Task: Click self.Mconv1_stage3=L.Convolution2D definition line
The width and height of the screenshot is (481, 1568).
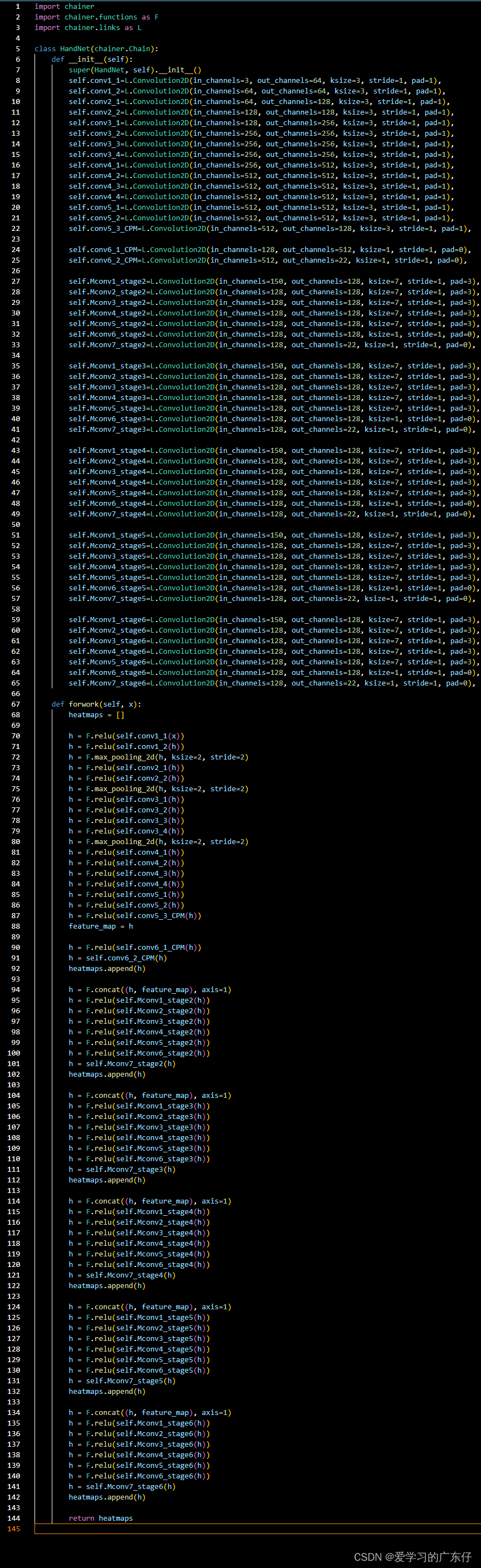Action: point(274,366)
